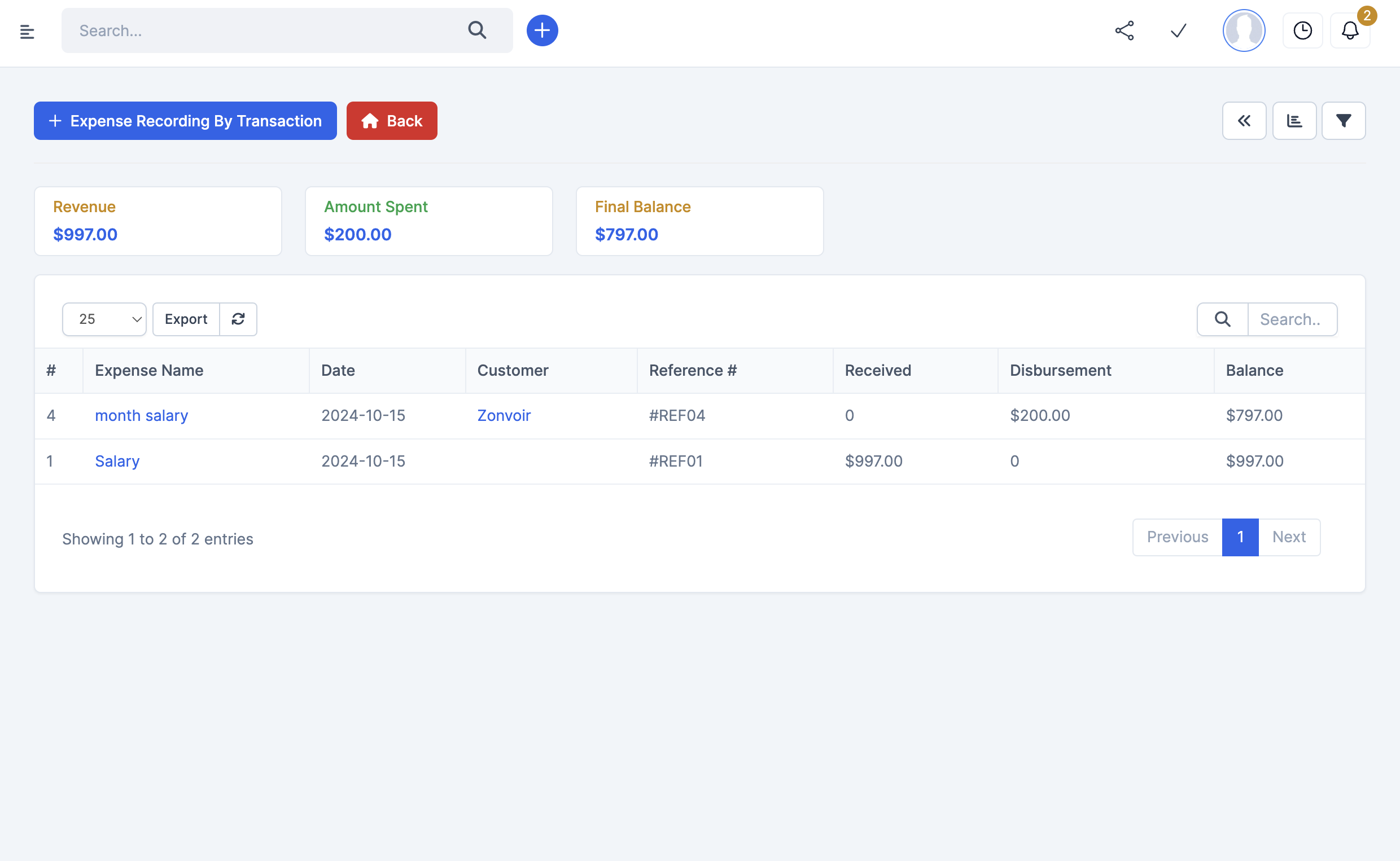Check notifications via the bell icon

pyautogui.click(x=1350, y=30)
